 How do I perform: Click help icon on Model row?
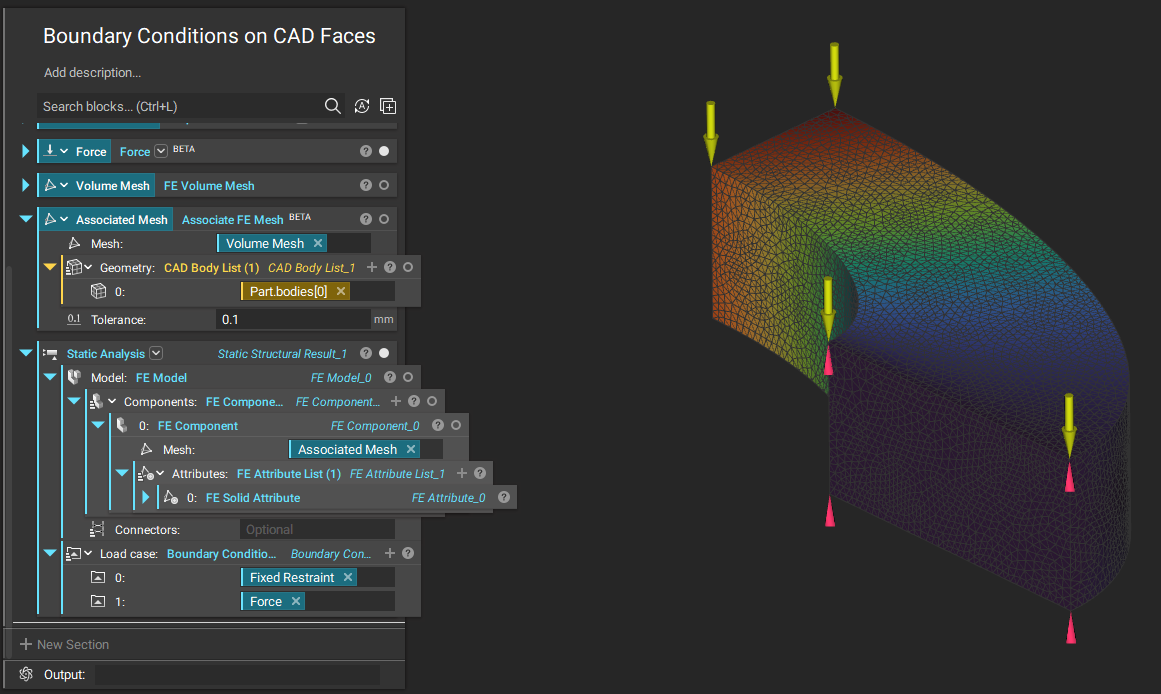(x=390, y=377)
